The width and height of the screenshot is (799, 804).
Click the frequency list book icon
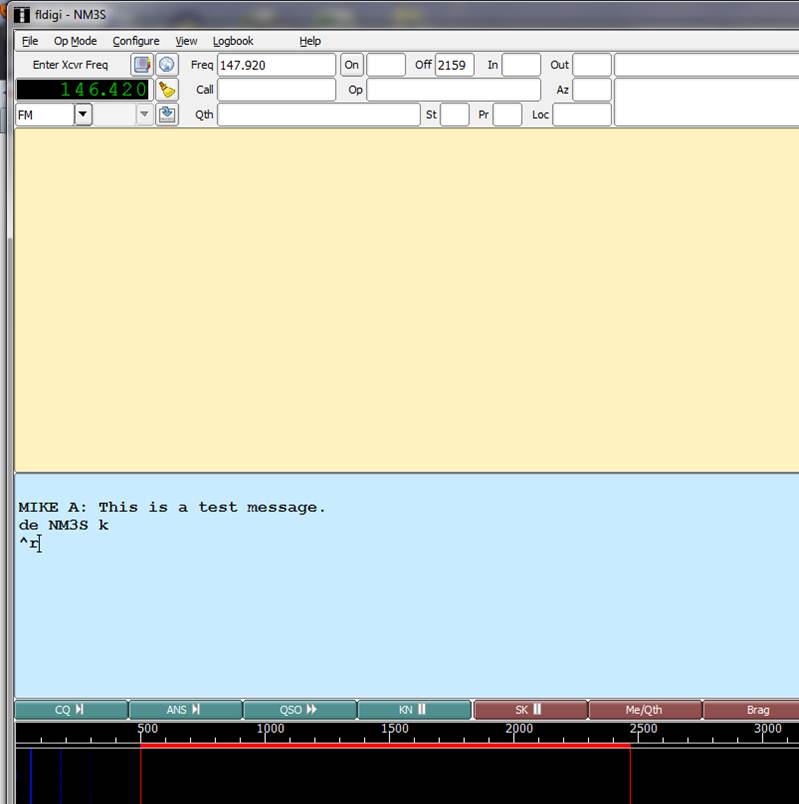pos(142,65)
